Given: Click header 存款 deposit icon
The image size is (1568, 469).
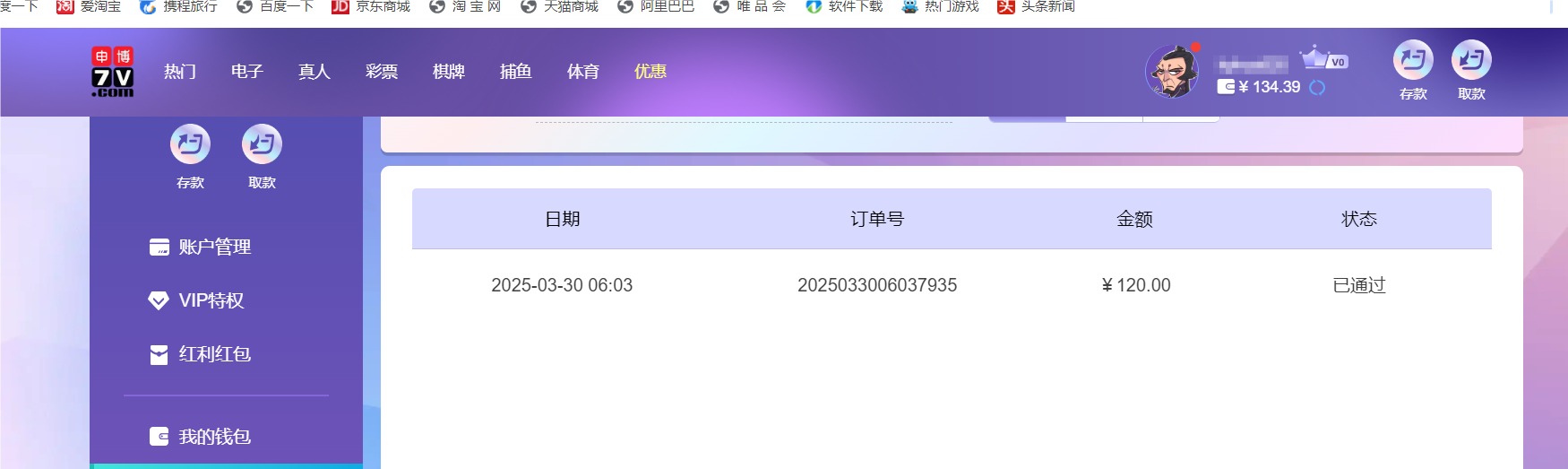Looking at the screenshot, I should coord(1413,60).
